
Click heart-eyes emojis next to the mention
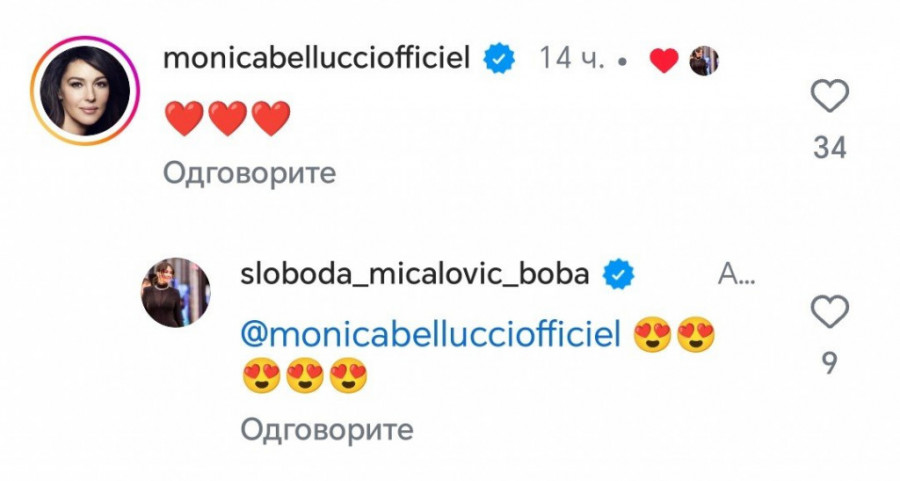(x=676, y=336)
